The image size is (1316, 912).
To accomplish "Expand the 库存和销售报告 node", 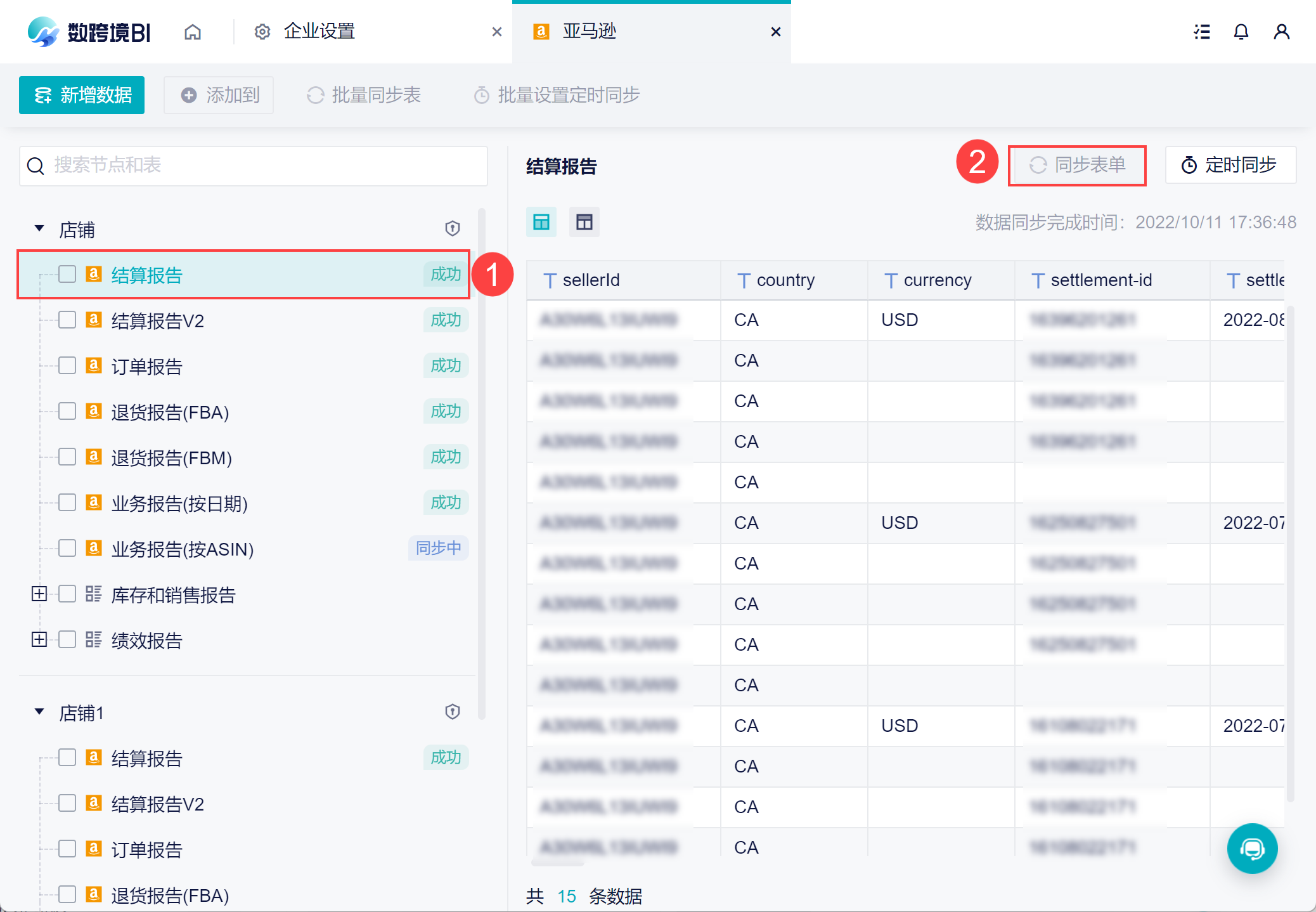I will tap(39, 594).
